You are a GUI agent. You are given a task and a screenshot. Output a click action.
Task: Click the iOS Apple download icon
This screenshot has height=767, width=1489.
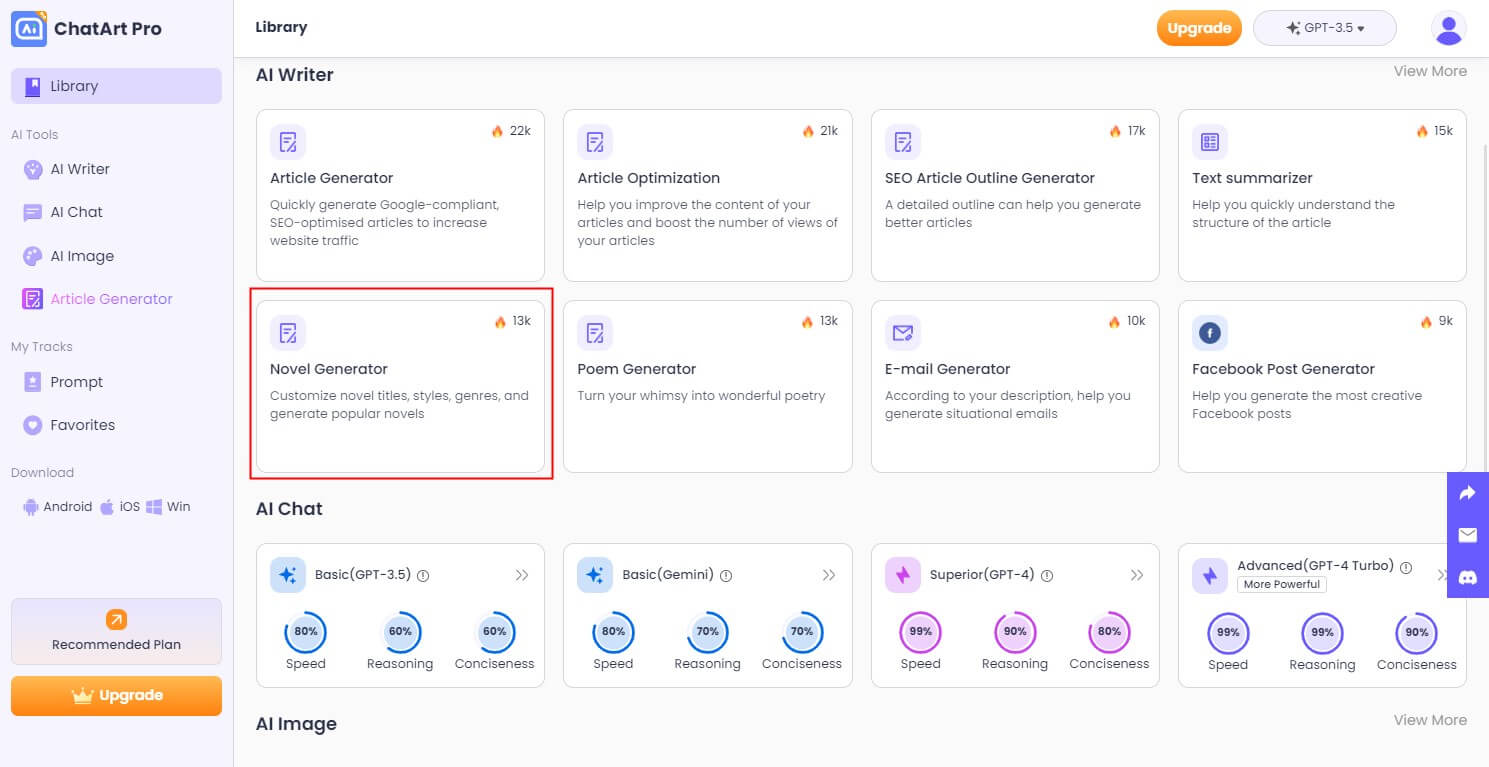pos(107,507)
